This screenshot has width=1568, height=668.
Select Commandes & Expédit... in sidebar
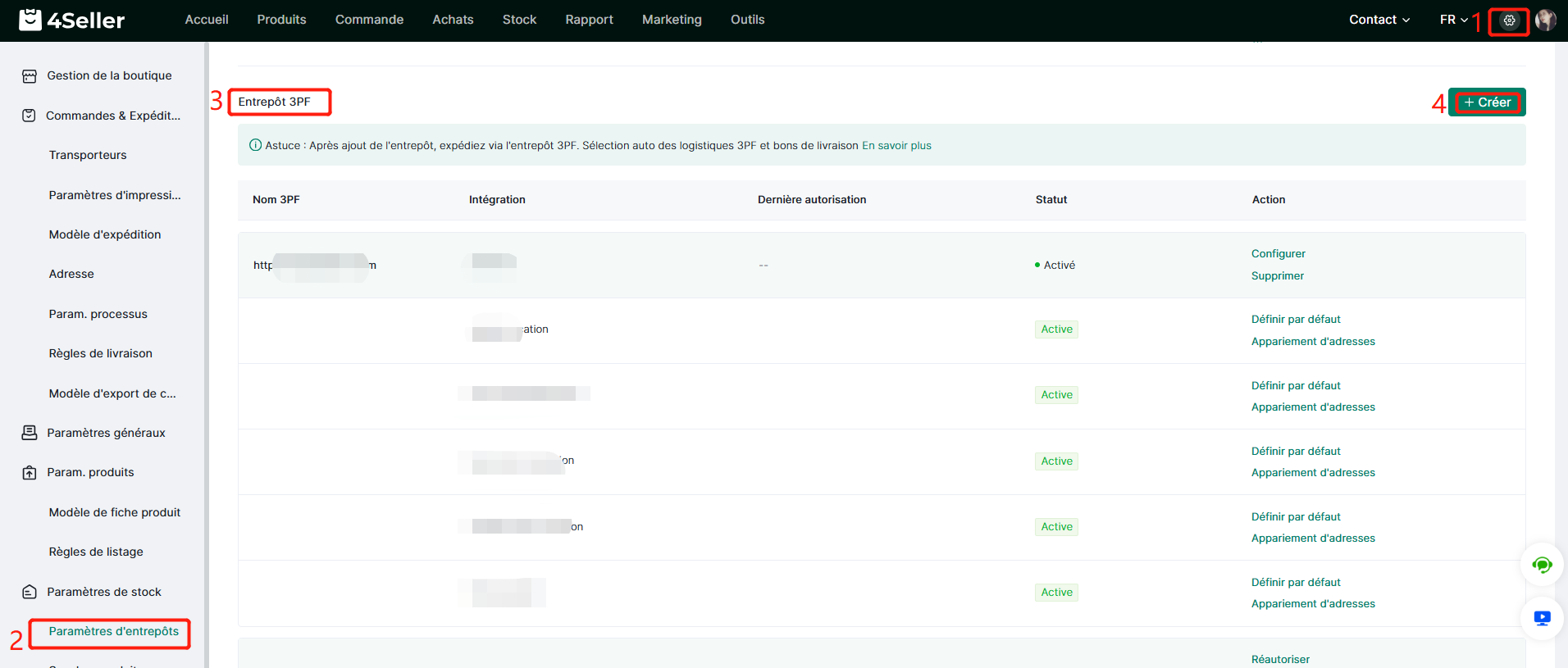click(x=113, y=116)
